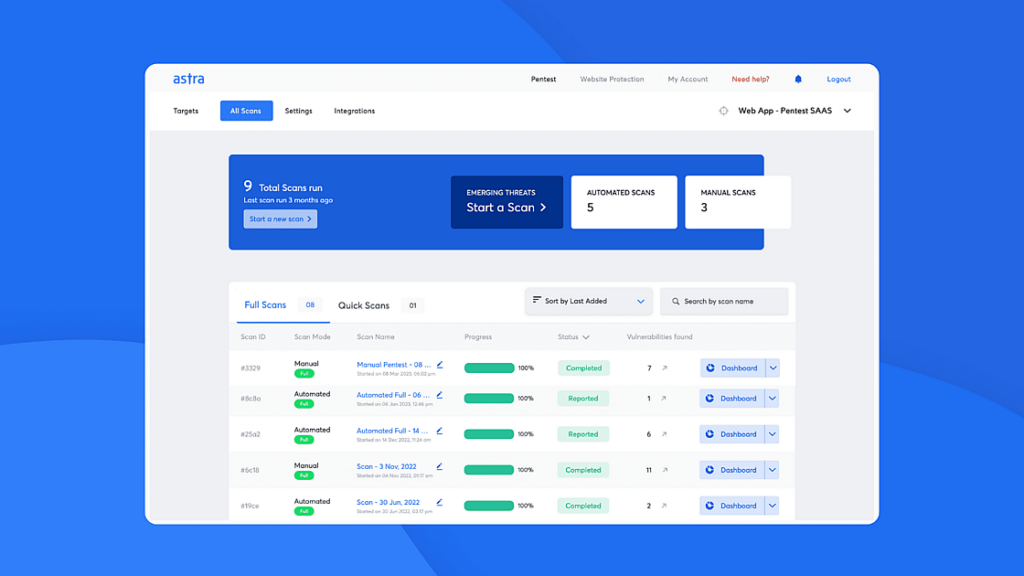Open the Scan - 3 Nov, 2022 link
Screen dimensions: 1024x576
tap(387, 466)
